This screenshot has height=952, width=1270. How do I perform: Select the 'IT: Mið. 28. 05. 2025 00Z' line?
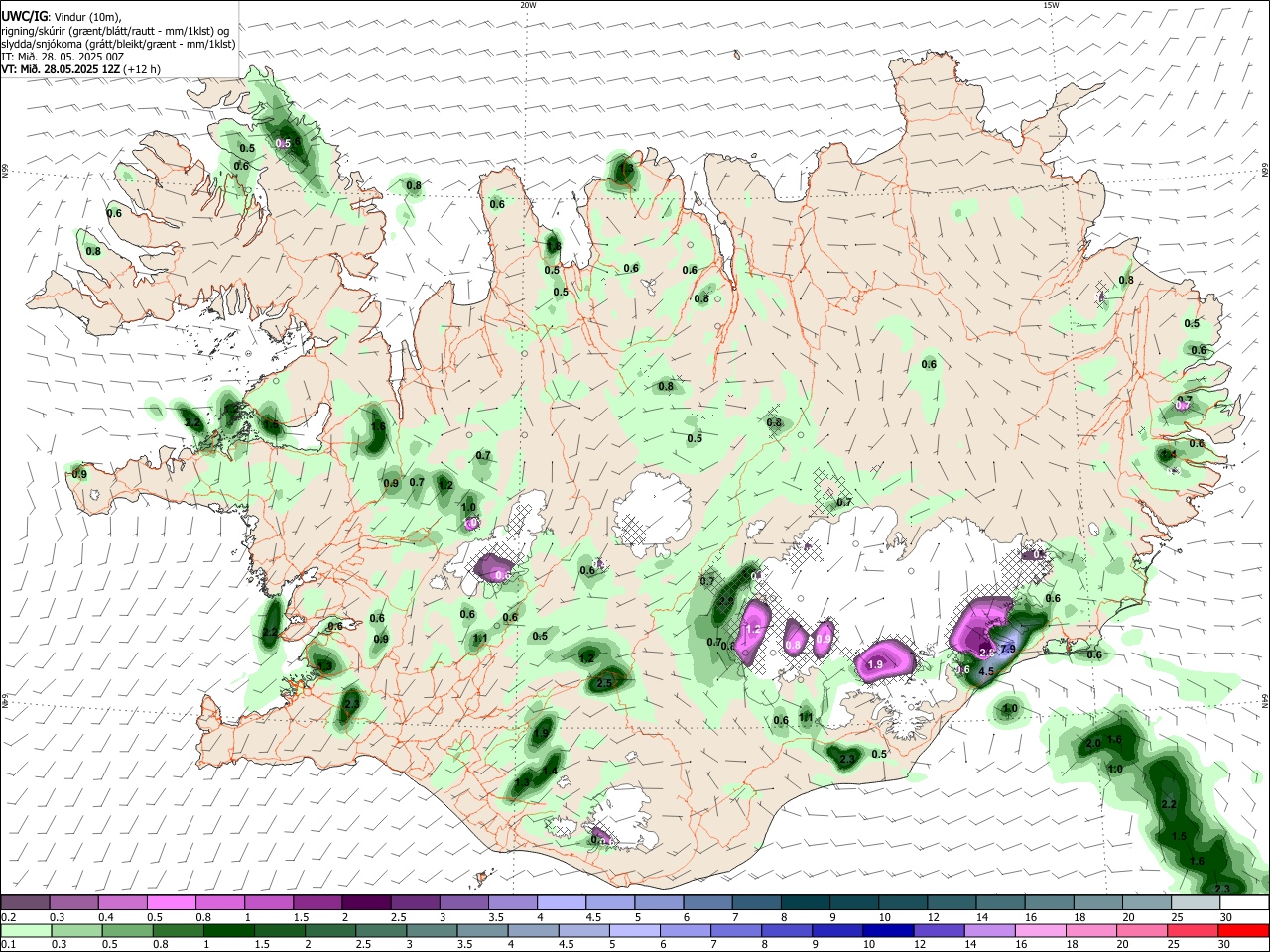click(x=63, y=57)
